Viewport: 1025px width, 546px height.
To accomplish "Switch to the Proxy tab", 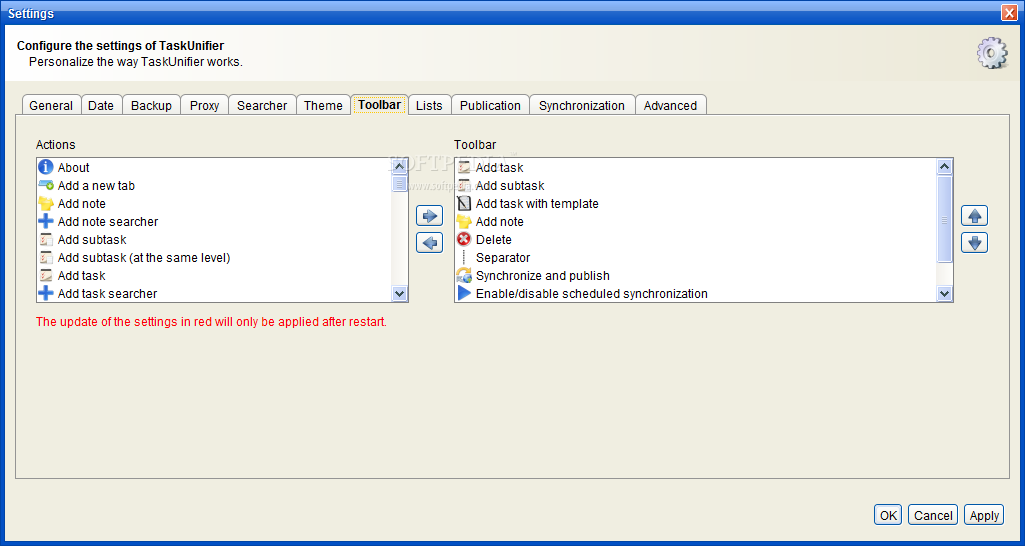I will point(205,105).
